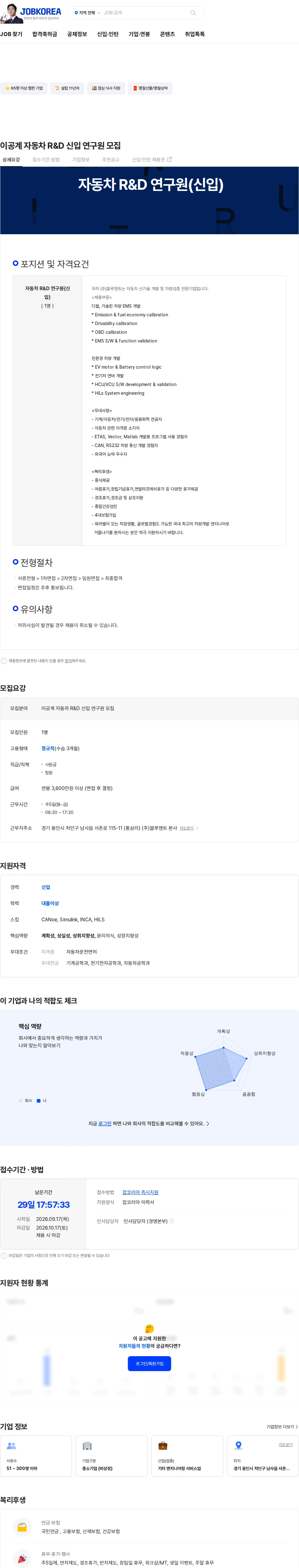Open the 잡코리아 즉시지원 link
The width and height of the screenshot is (299, 1568).
coord(140,1192)
